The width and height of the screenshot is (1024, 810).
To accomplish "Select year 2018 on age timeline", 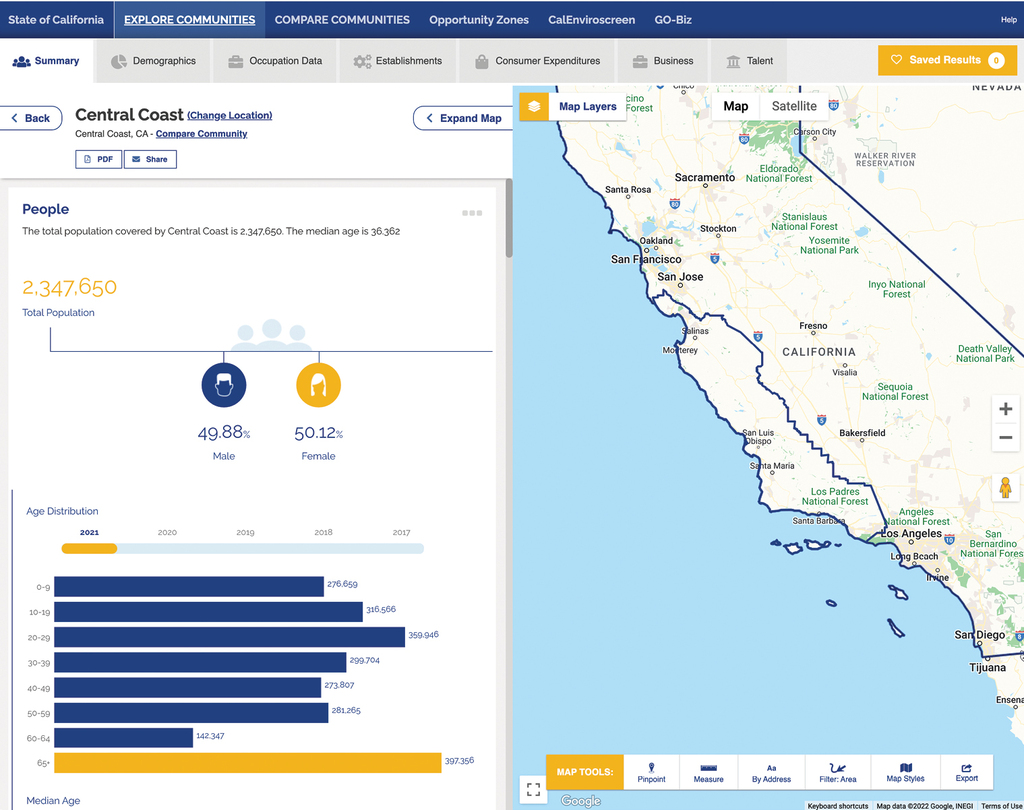I will click(x=323, y=532).
